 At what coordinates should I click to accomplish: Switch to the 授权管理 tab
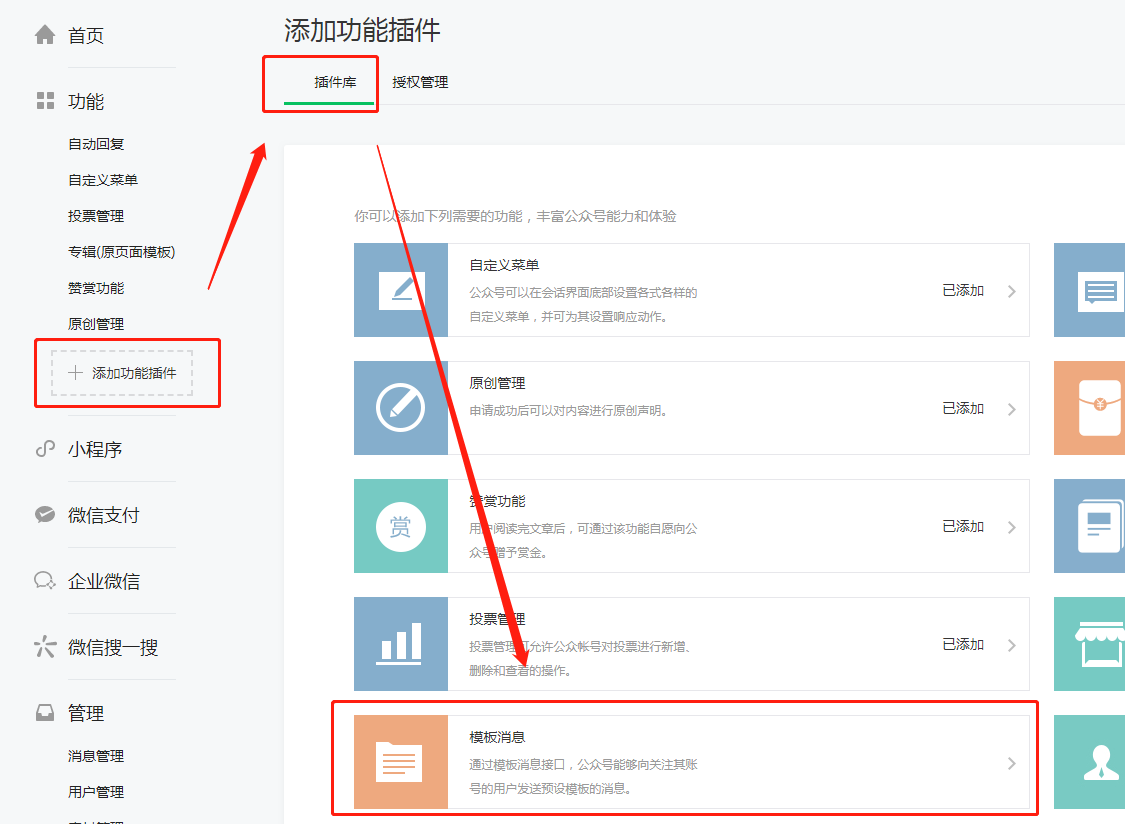(420, 82)
